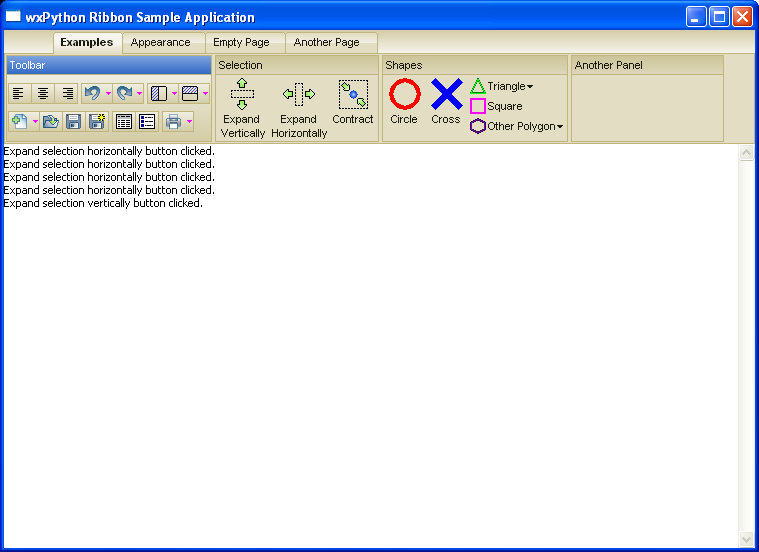Click the list view icon
Screen dimensions: 759x552
[x=147, y=122]
